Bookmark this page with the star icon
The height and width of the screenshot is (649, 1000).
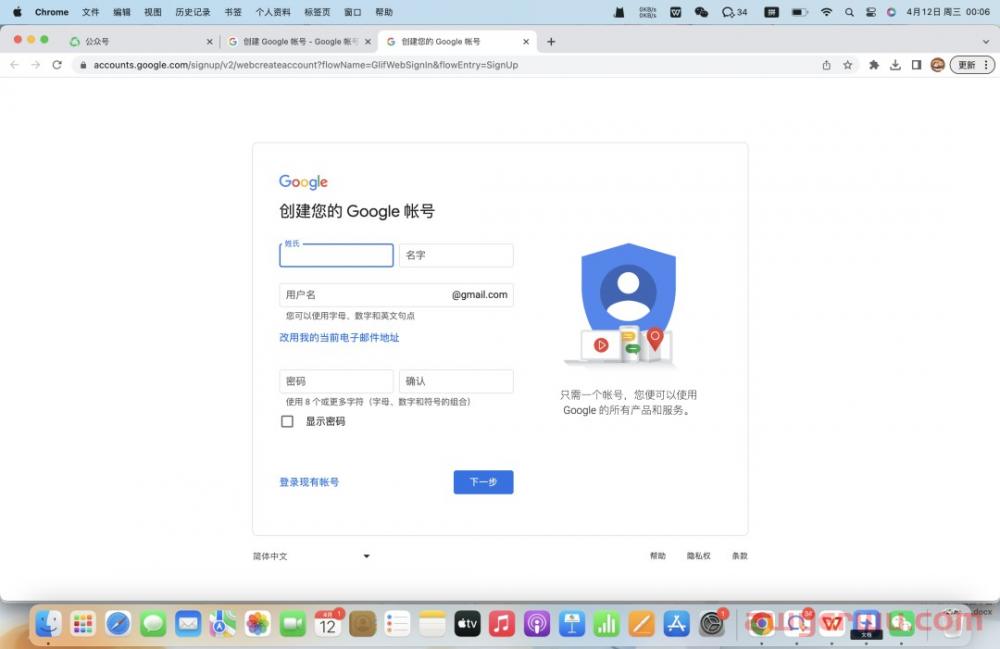pos(848,65)
